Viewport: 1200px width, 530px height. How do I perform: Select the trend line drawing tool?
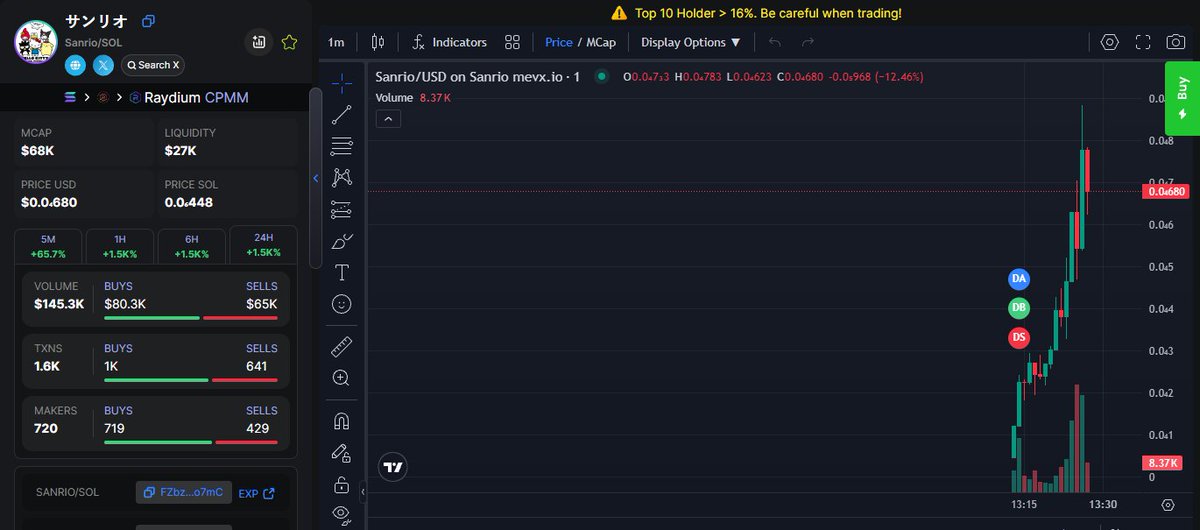point(341,114)
